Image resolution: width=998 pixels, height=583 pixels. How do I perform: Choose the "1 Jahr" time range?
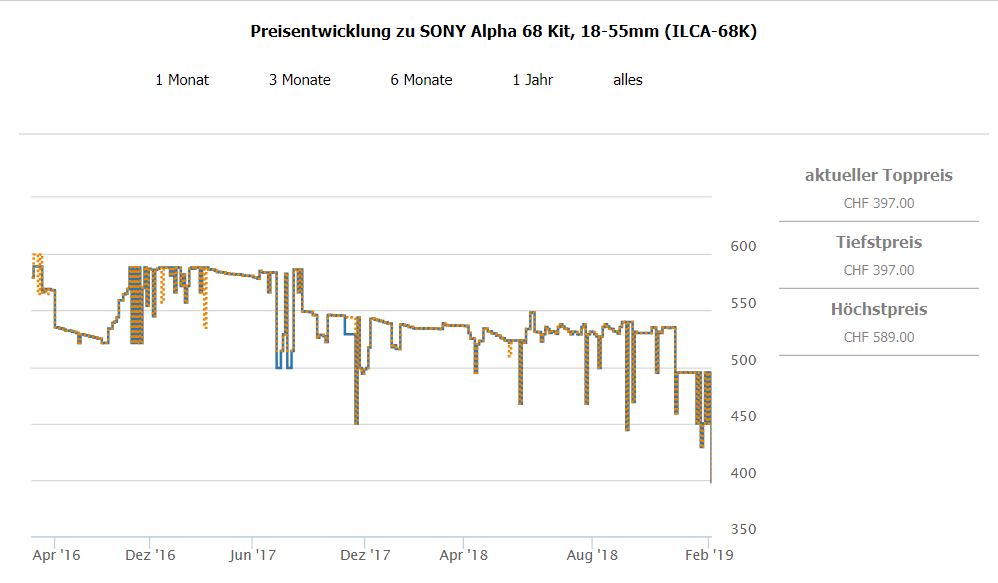click(533, 80)
